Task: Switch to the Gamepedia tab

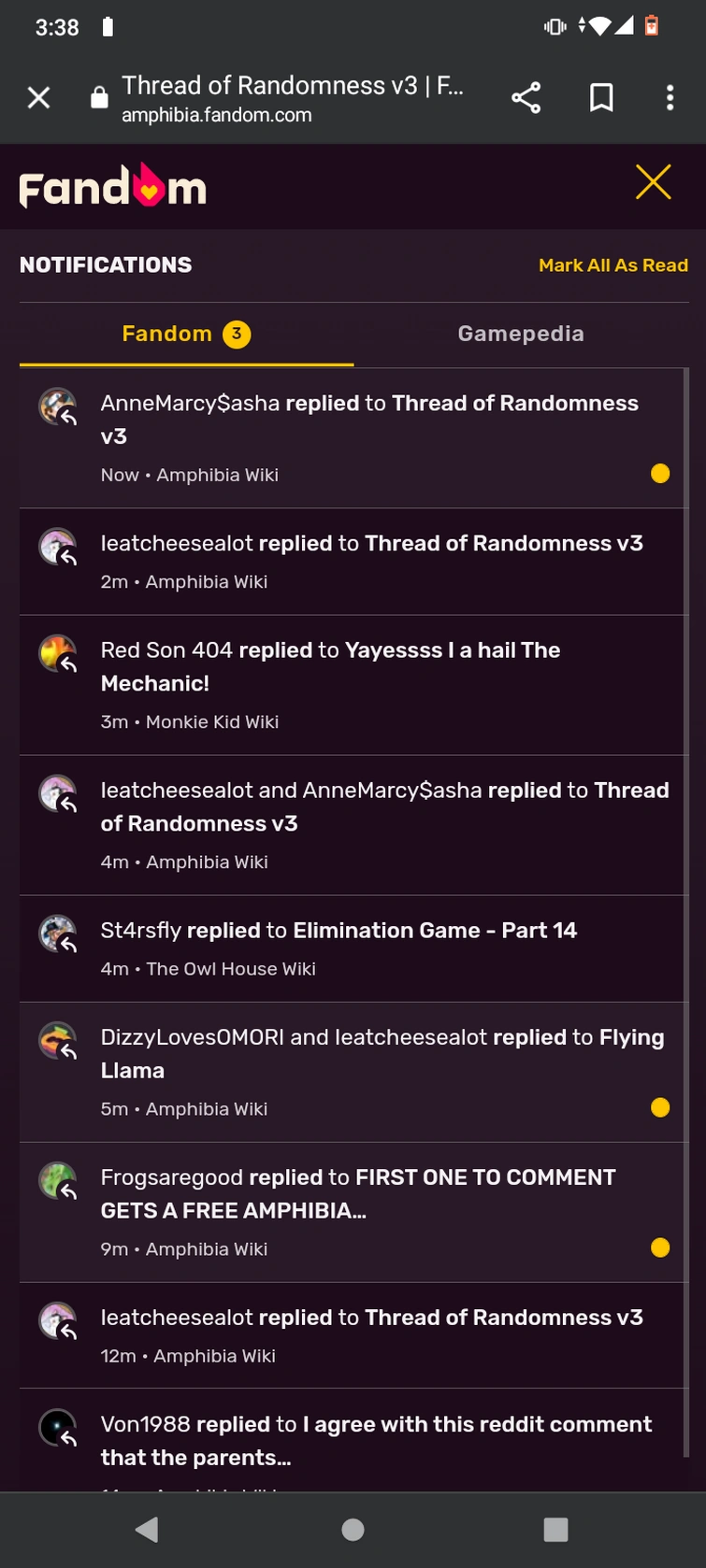Action: click(x=520, y=334)
